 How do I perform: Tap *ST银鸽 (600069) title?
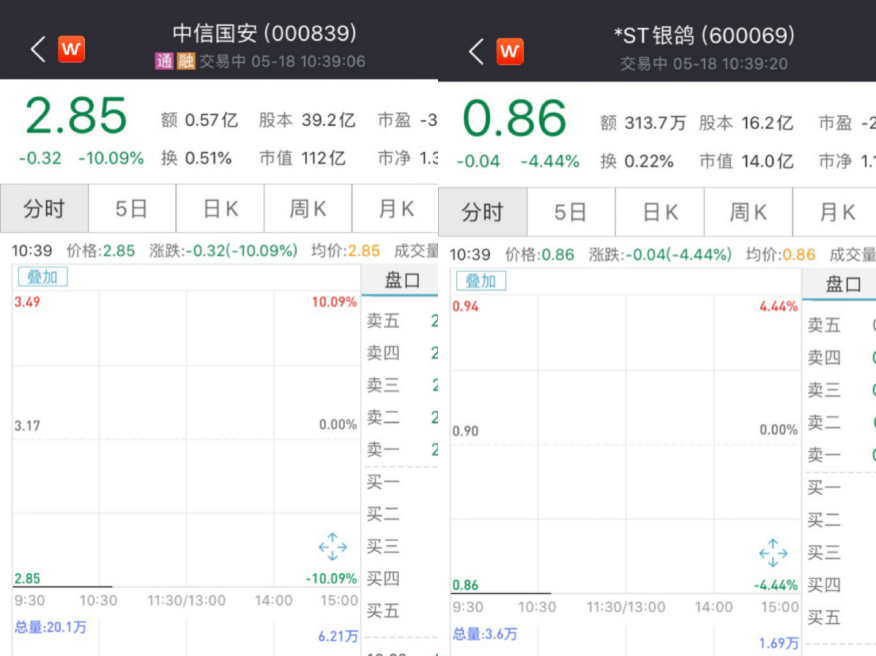[x=704, y=35]
